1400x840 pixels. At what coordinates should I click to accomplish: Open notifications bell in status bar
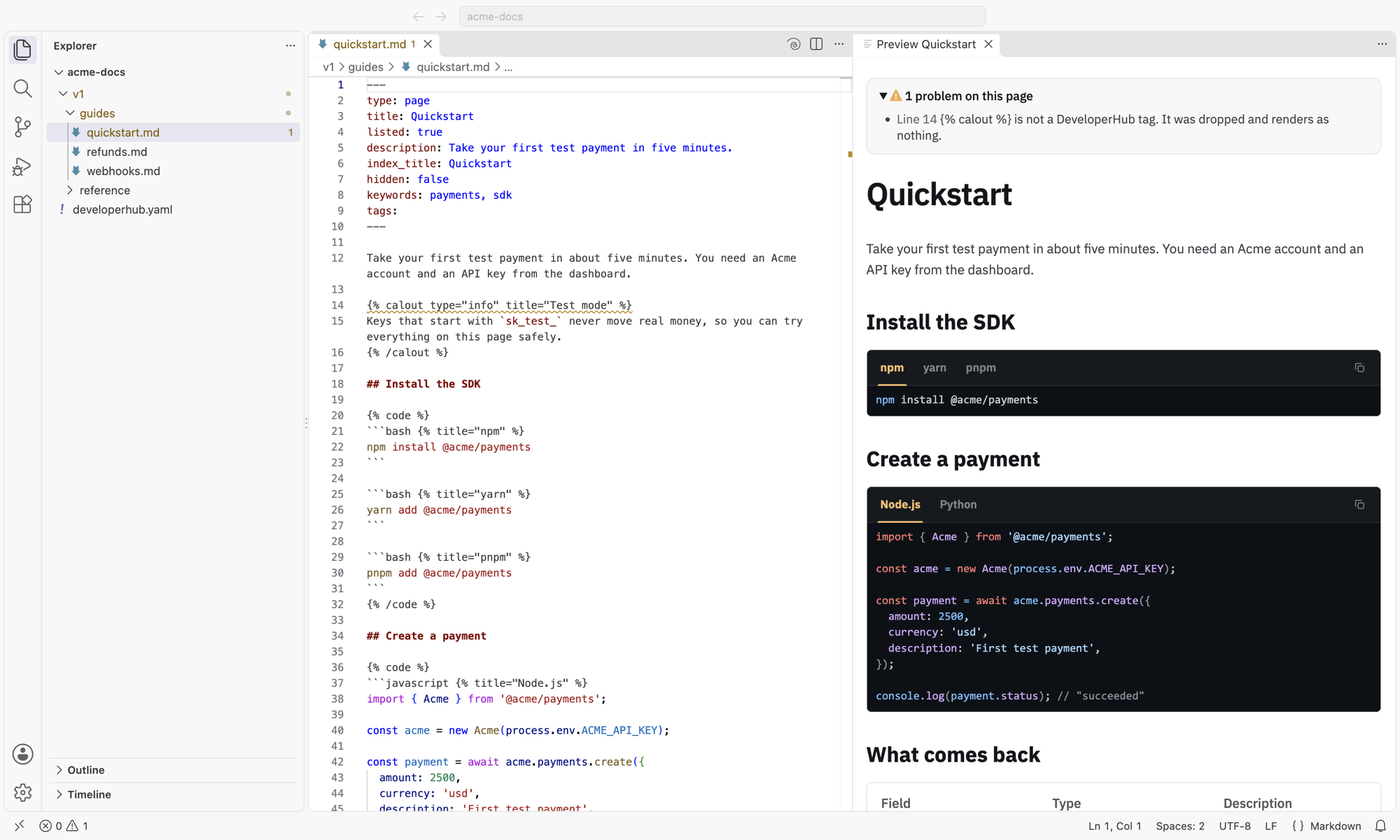pyautogui.click(x=1380, y=826)
